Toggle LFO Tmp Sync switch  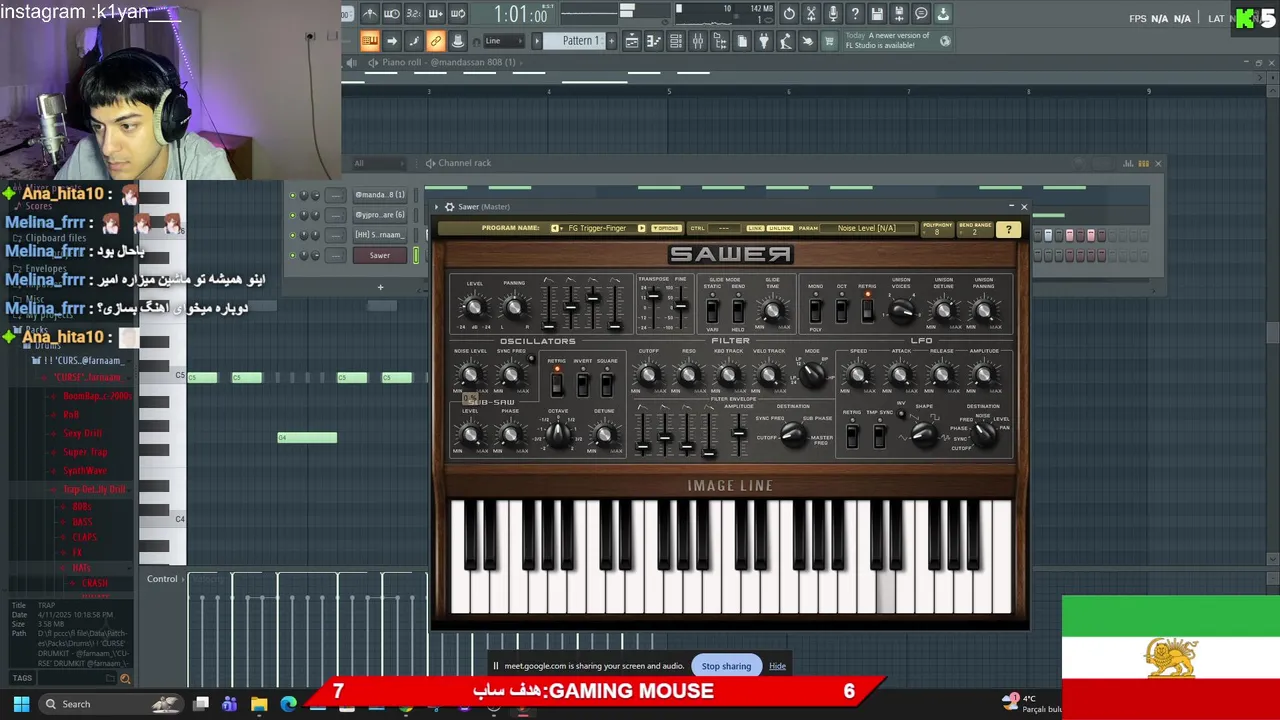coord(879,436)
